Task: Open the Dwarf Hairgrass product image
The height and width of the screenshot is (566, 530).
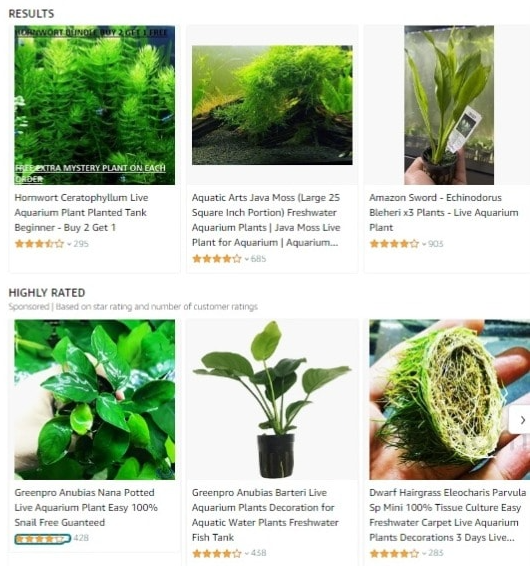Action: pyautogui.click(x=449, y=400)
